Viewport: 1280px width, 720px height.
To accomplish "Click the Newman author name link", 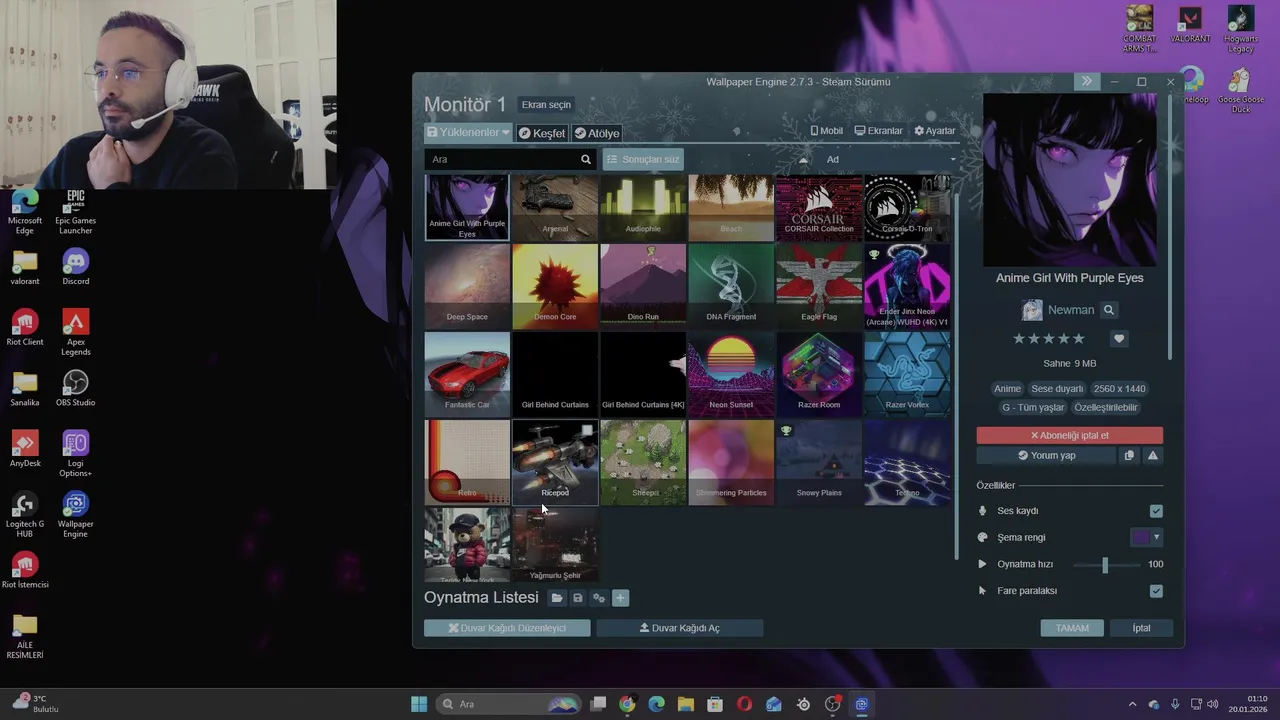I will [x=1071, y=310].
